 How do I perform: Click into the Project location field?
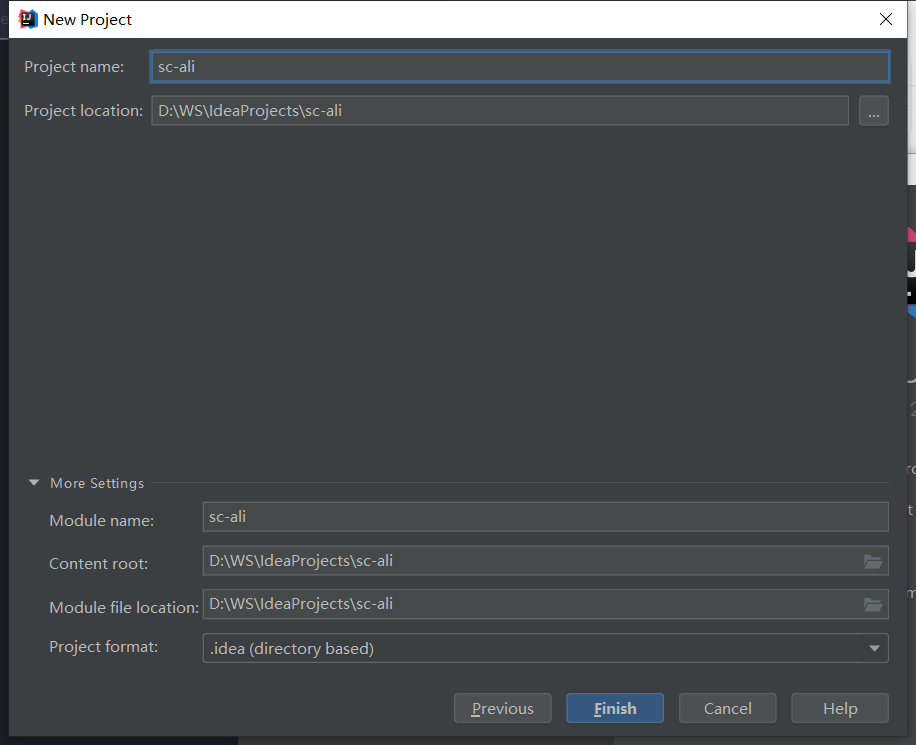(499, 111)
